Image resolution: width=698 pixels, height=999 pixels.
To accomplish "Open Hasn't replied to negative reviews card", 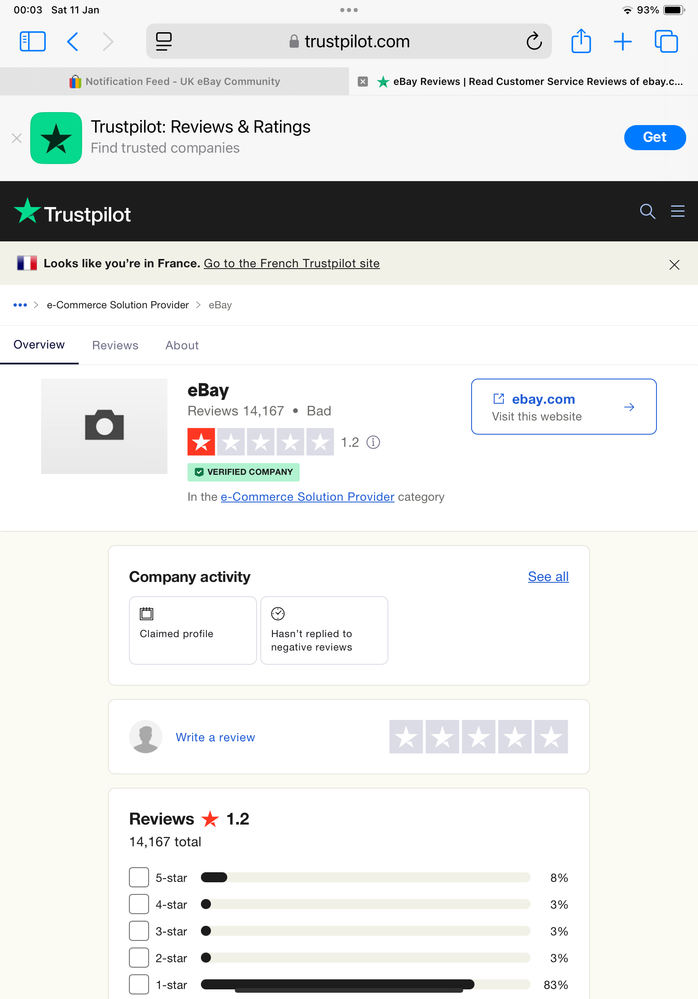I will [324, 631].
